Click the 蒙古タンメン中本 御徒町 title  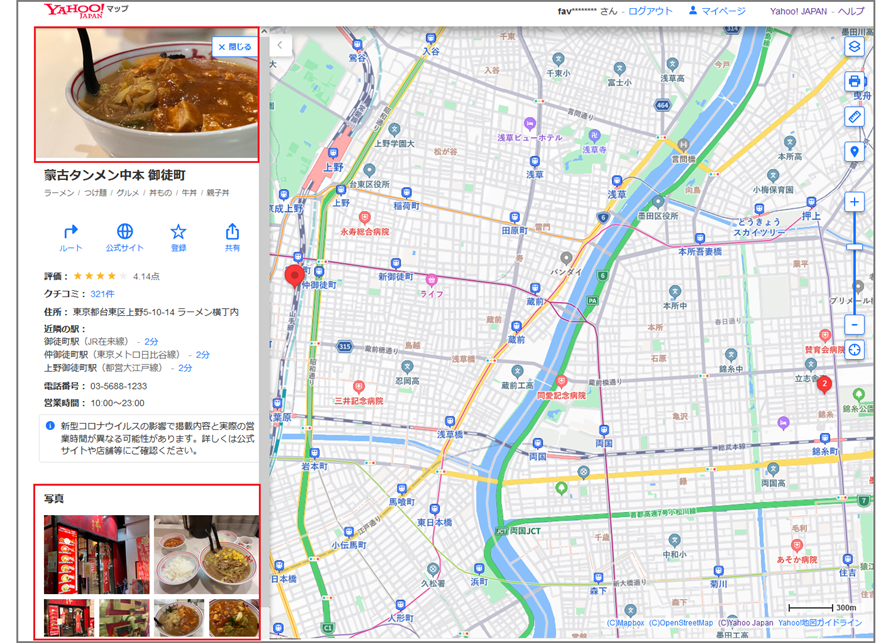(115, 175)
